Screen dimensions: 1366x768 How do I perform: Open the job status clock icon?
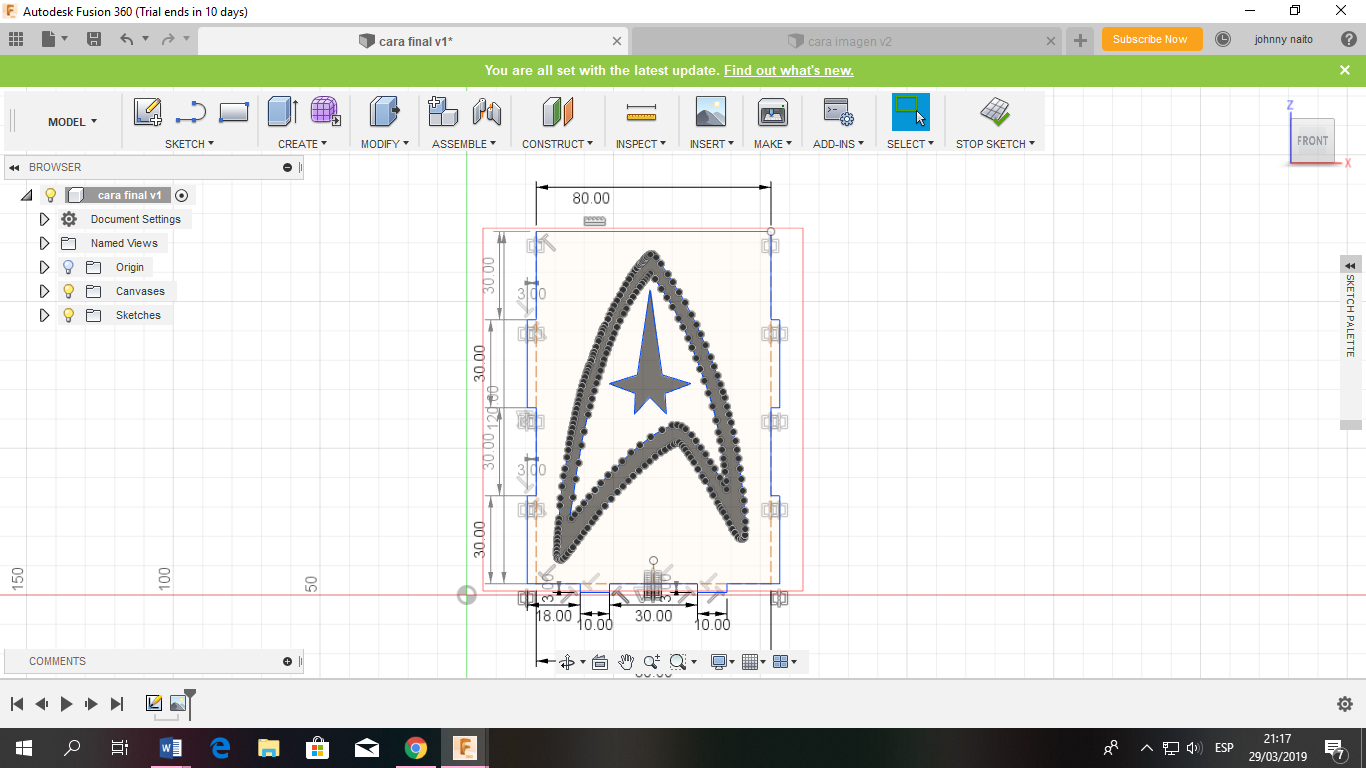point(1222,39)
